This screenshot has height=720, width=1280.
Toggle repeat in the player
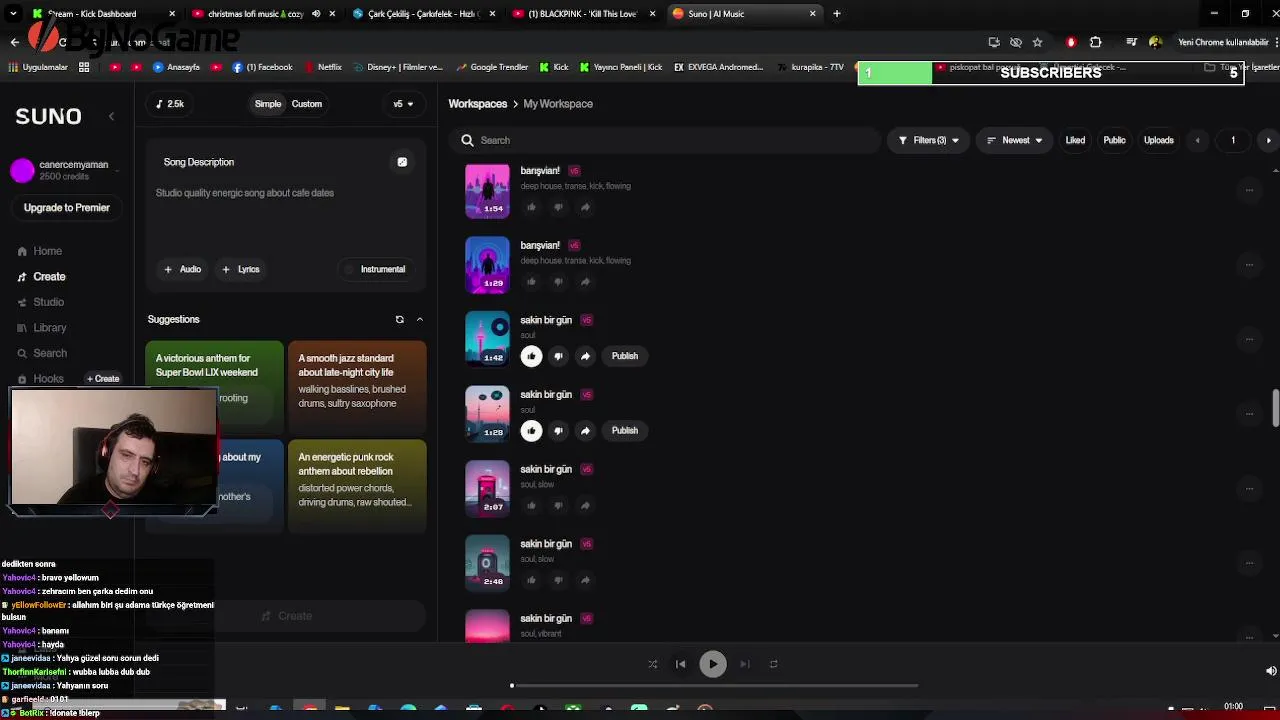click(x=773, y=664)
